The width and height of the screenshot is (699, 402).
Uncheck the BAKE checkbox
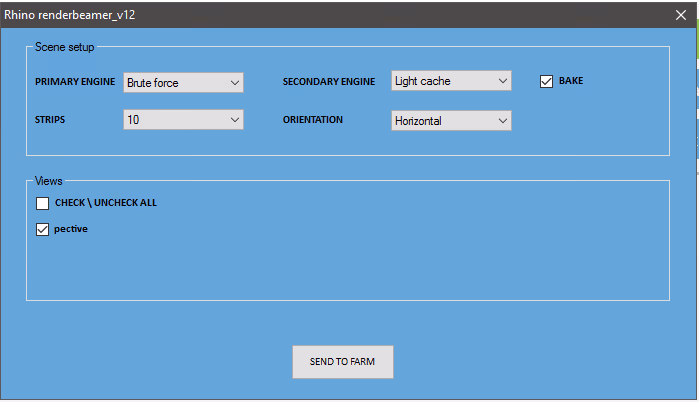click(546, 81)
